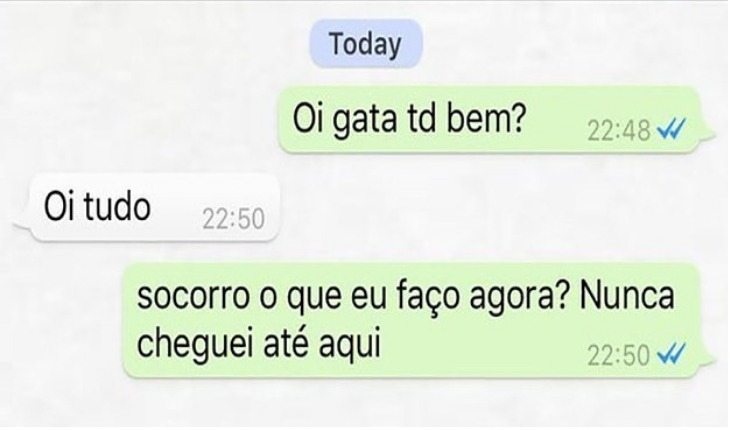
Task: Tap the Today date badge
Action: click(x=365, y=45)
